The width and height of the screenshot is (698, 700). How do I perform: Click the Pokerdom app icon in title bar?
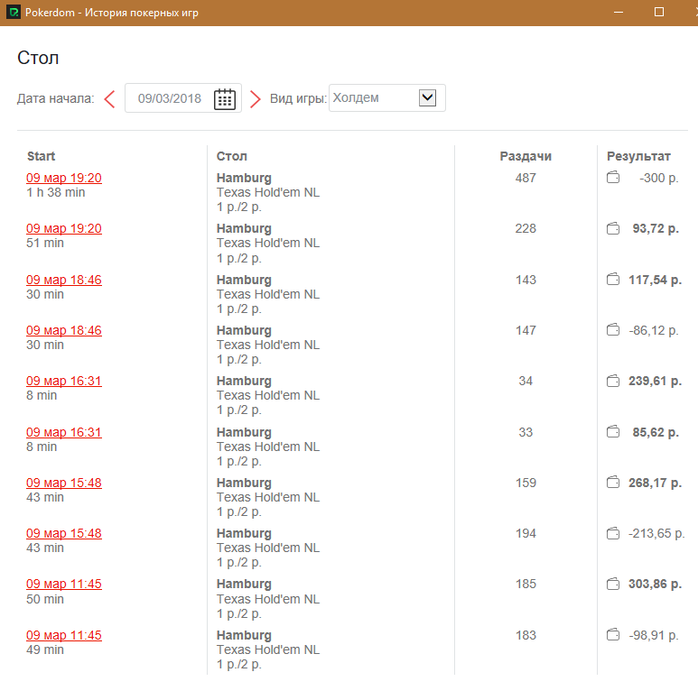pos(13,12)
